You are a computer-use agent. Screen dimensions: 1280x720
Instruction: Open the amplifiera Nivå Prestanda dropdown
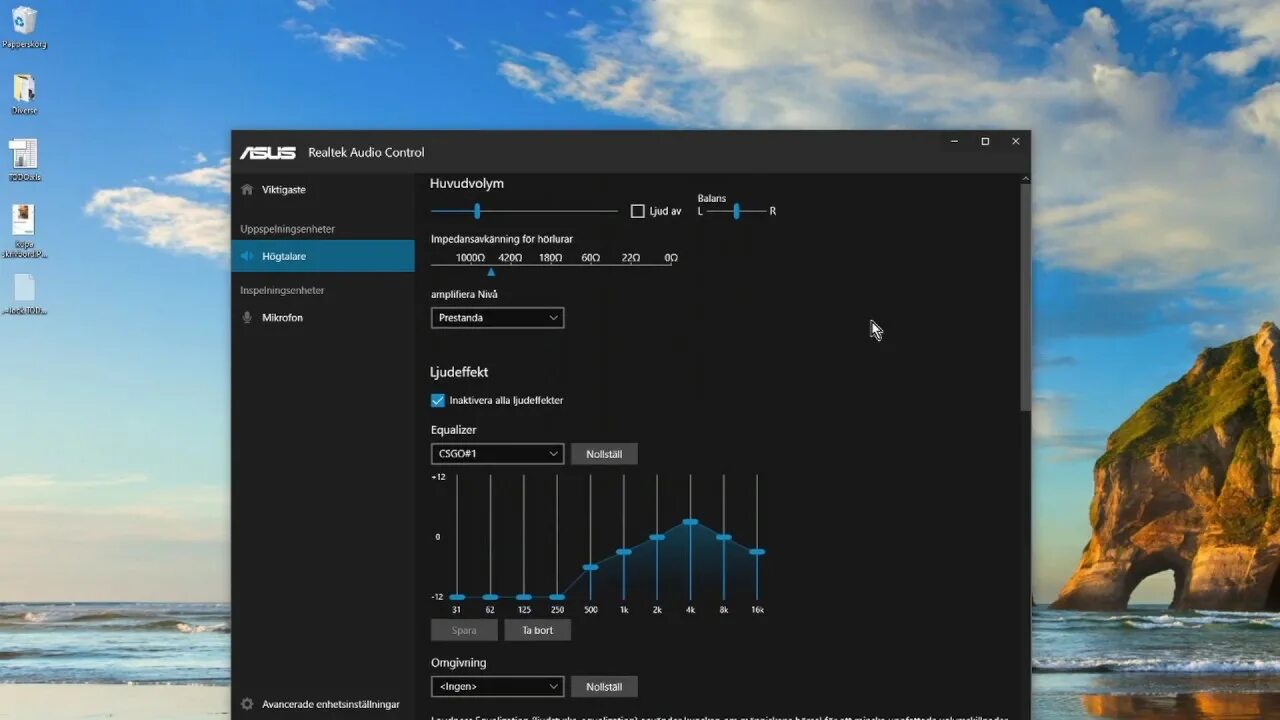tap(497, 318)
